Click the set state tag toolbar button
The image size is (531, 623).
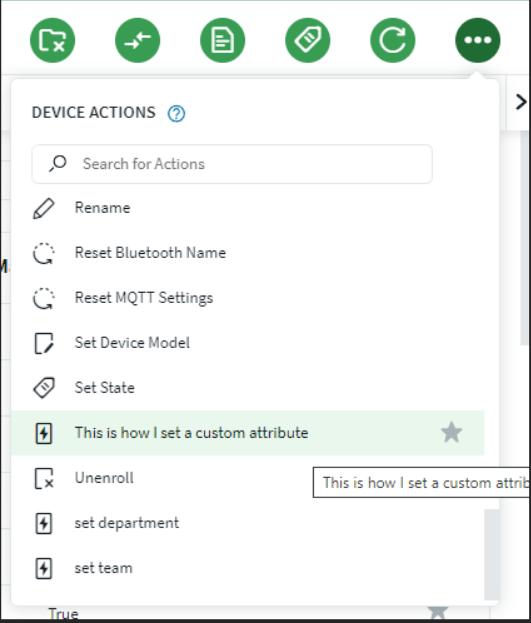pos(308,40)
